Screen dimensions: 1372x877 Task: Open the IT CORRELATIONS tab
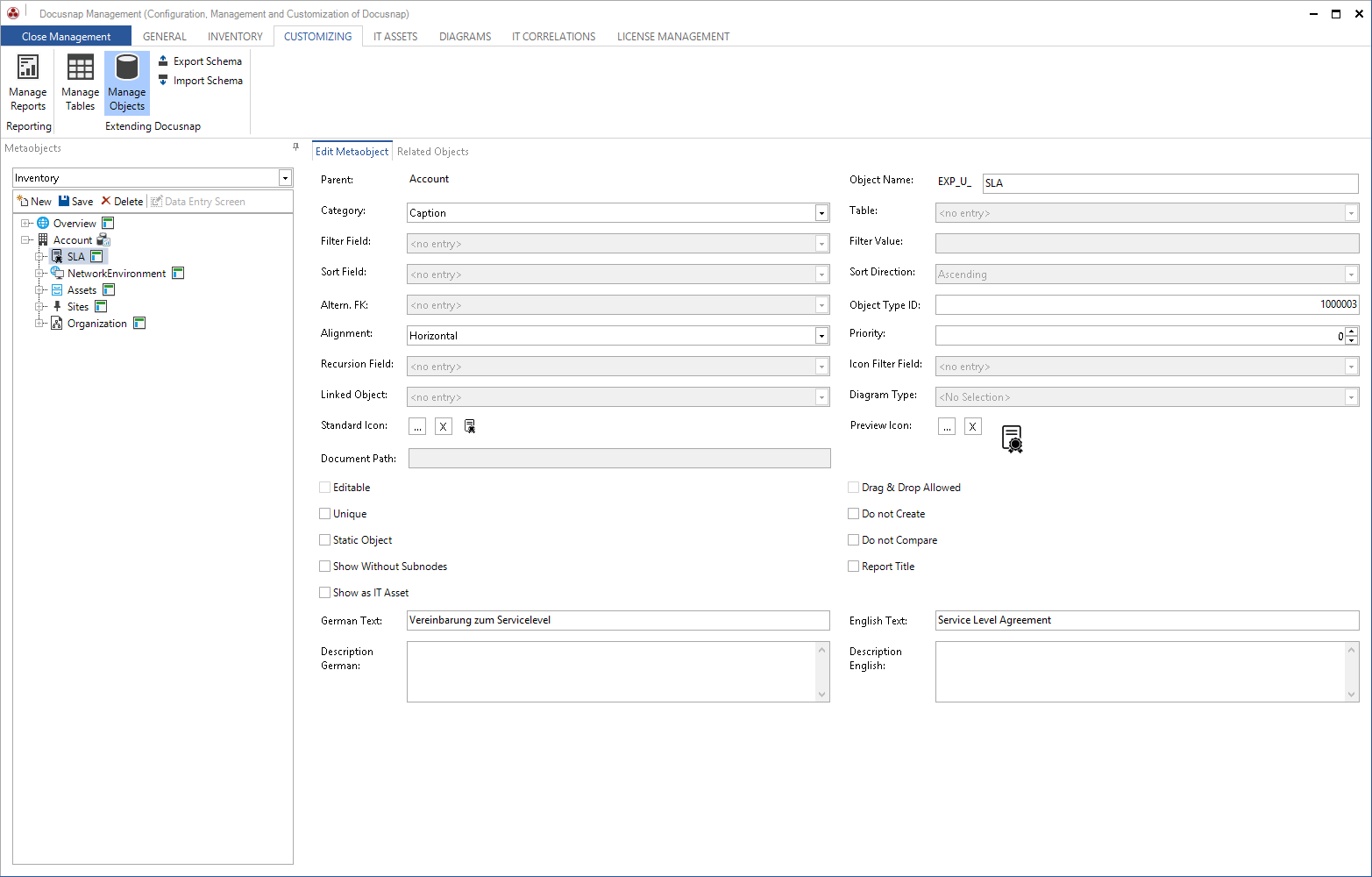[x=554, y=37]
